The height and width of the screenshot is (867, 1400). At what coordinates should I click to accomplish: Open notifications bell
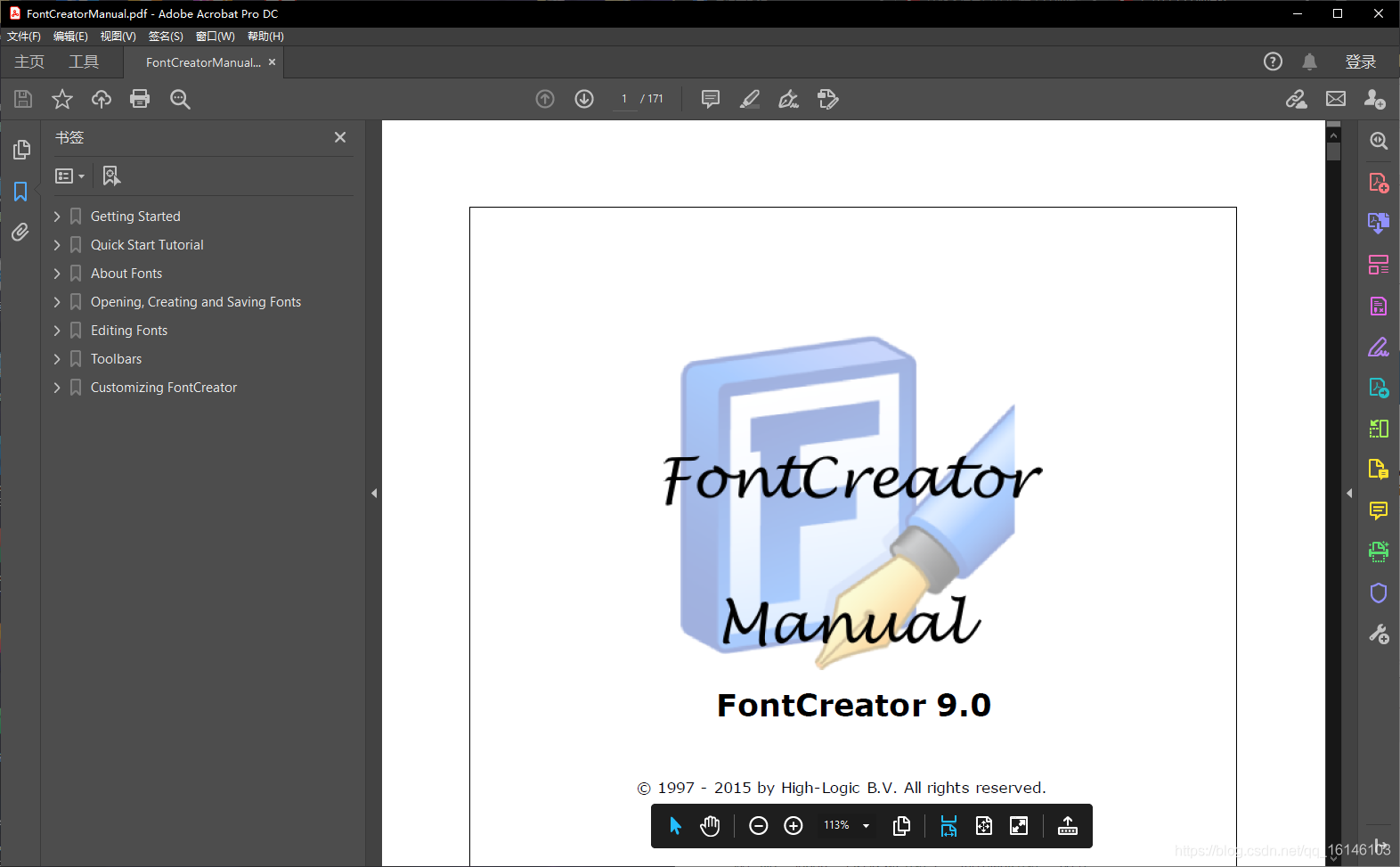pyautogui.click(x=1309, y=61)
